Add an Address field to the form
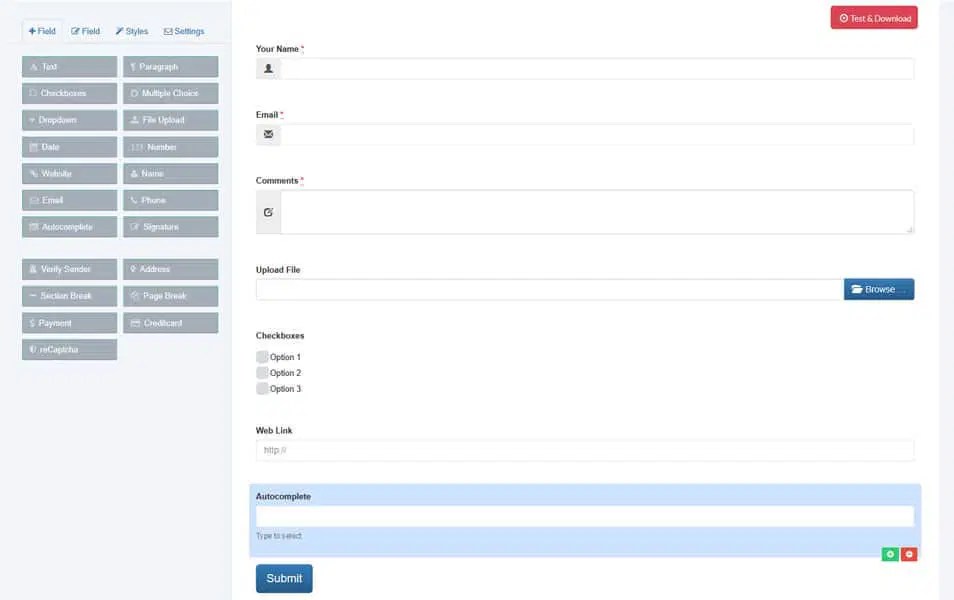The width and height of the screenshot is (954, 600). tap(169, 269)
